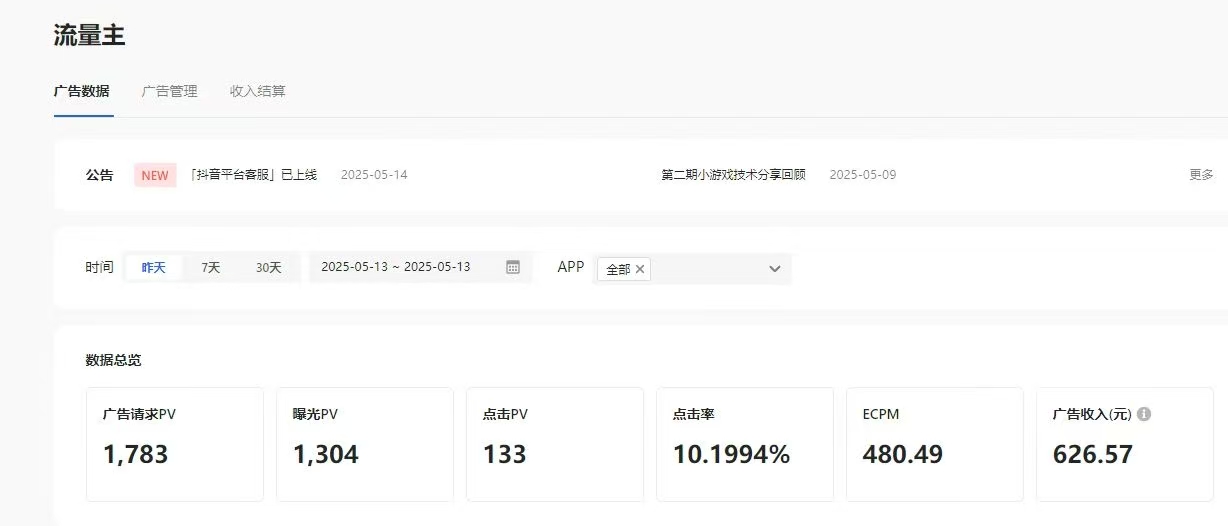Click the 点击PV value 133
1228x526 pixels.
click(505, 455)
